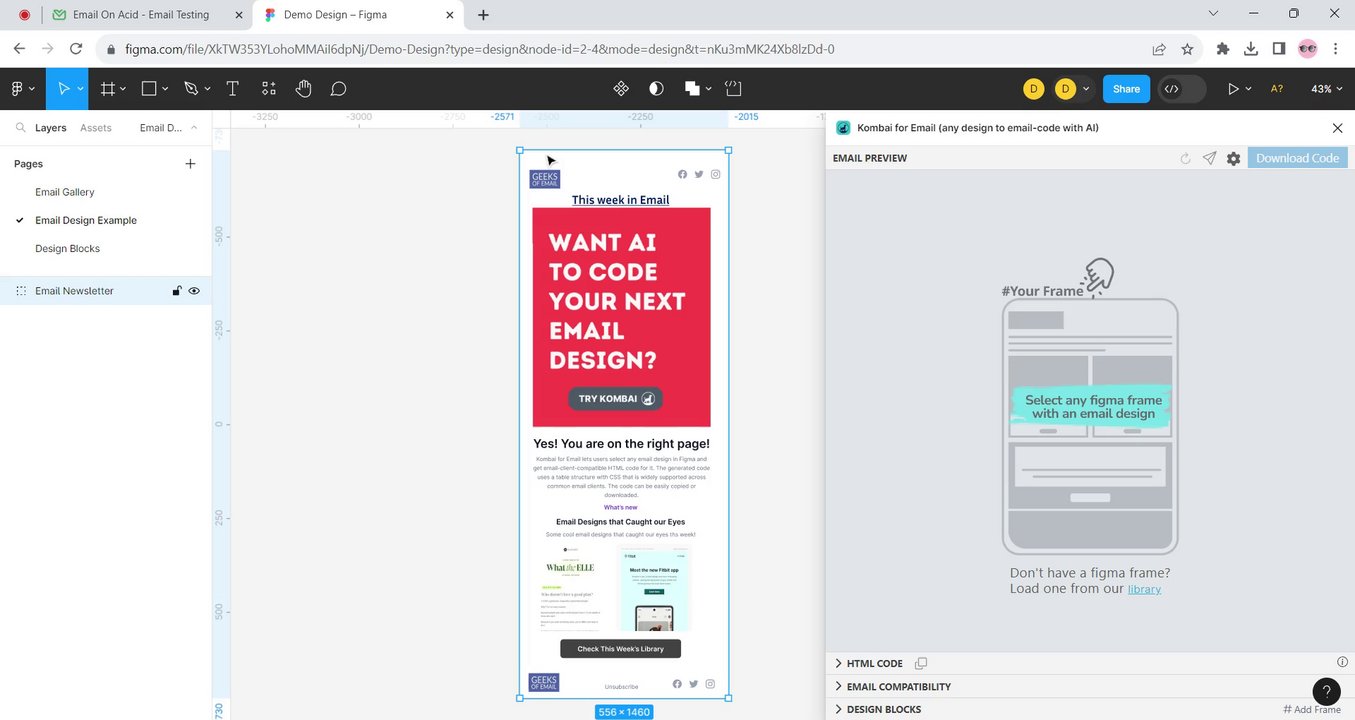The height and width of the screenshot is (720, 1355).
Task: Add a new page with plus icon
Action: click(190, 164)
